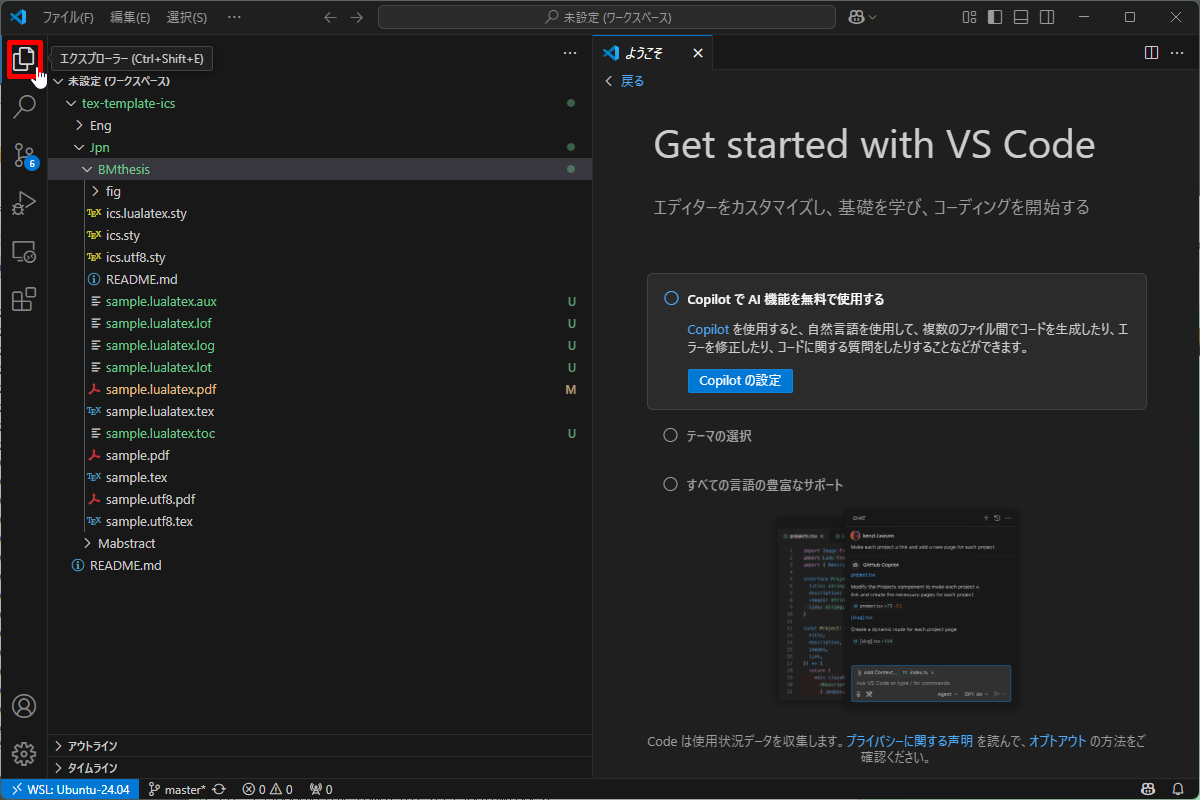Synchronize changes icon in status bar
This screenshot has width=1200, height=800.
pos(219,789)
